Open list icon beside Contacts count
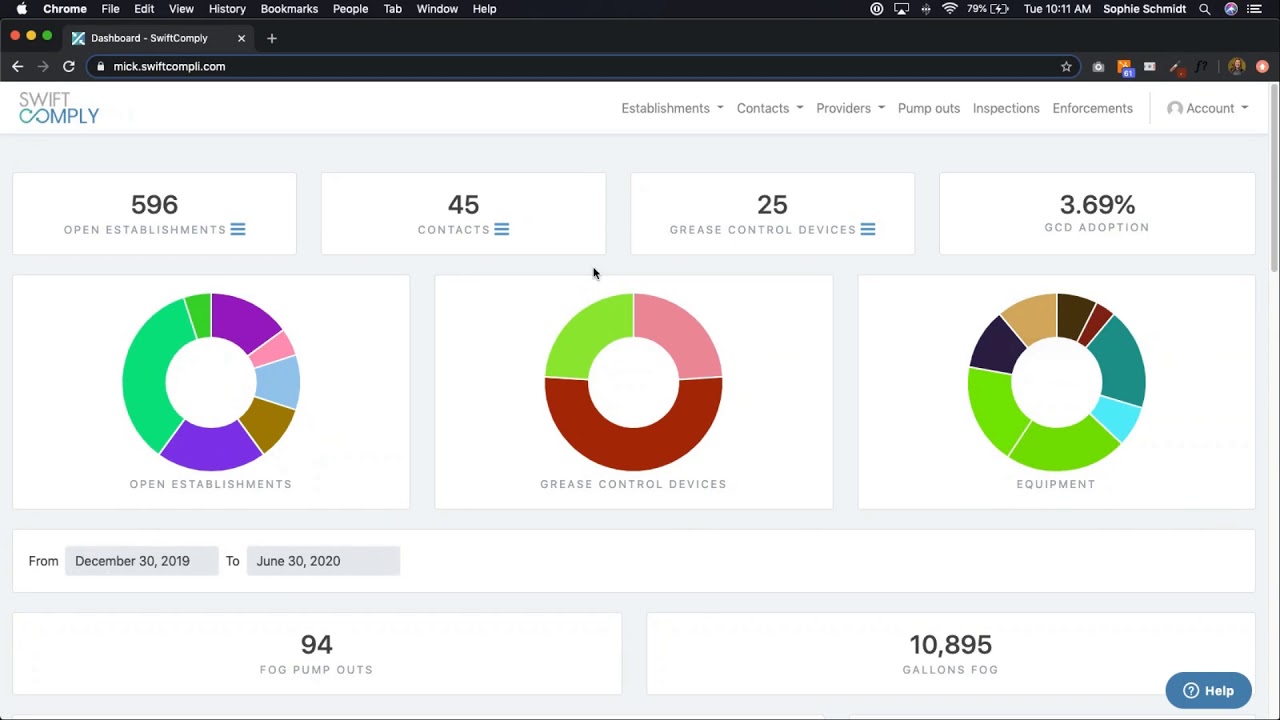 click(502, 229)
